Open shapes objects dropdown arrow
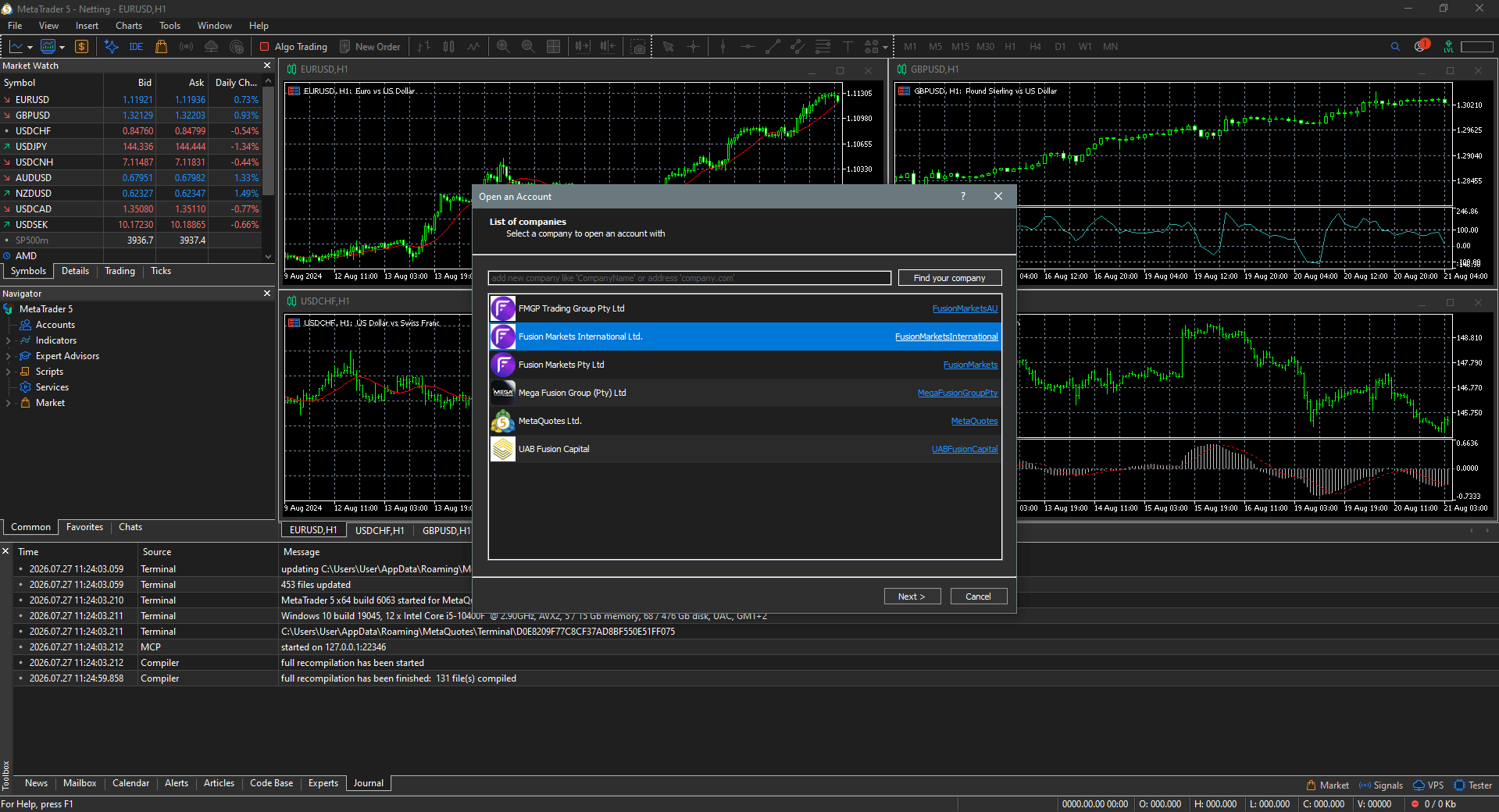The width and height of the screenshot is (1499, 812). point(885,48)
